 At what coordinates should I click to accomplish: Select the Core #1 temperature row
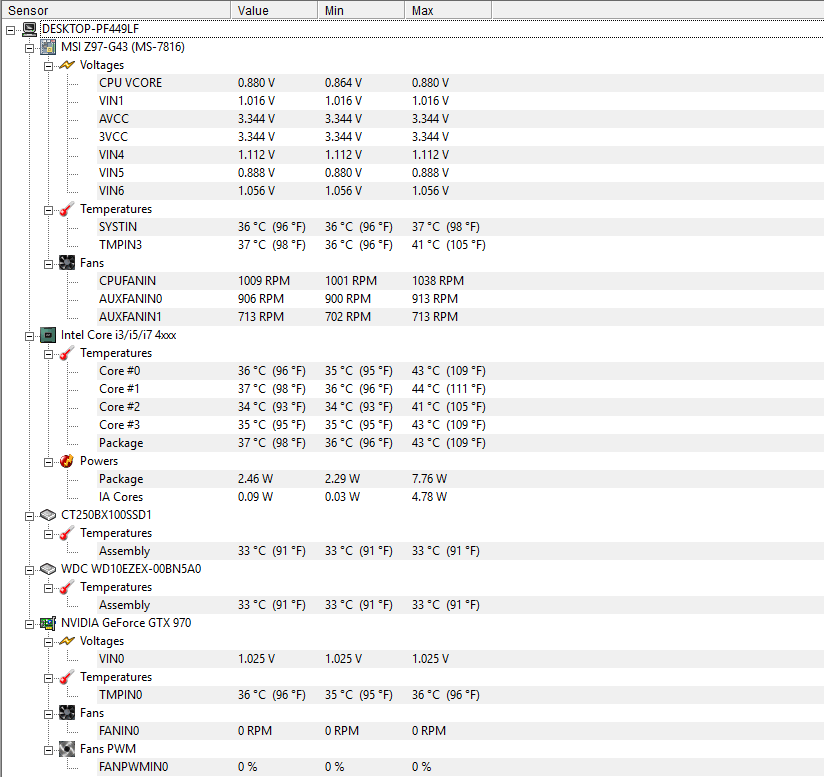tap(460, 389)
